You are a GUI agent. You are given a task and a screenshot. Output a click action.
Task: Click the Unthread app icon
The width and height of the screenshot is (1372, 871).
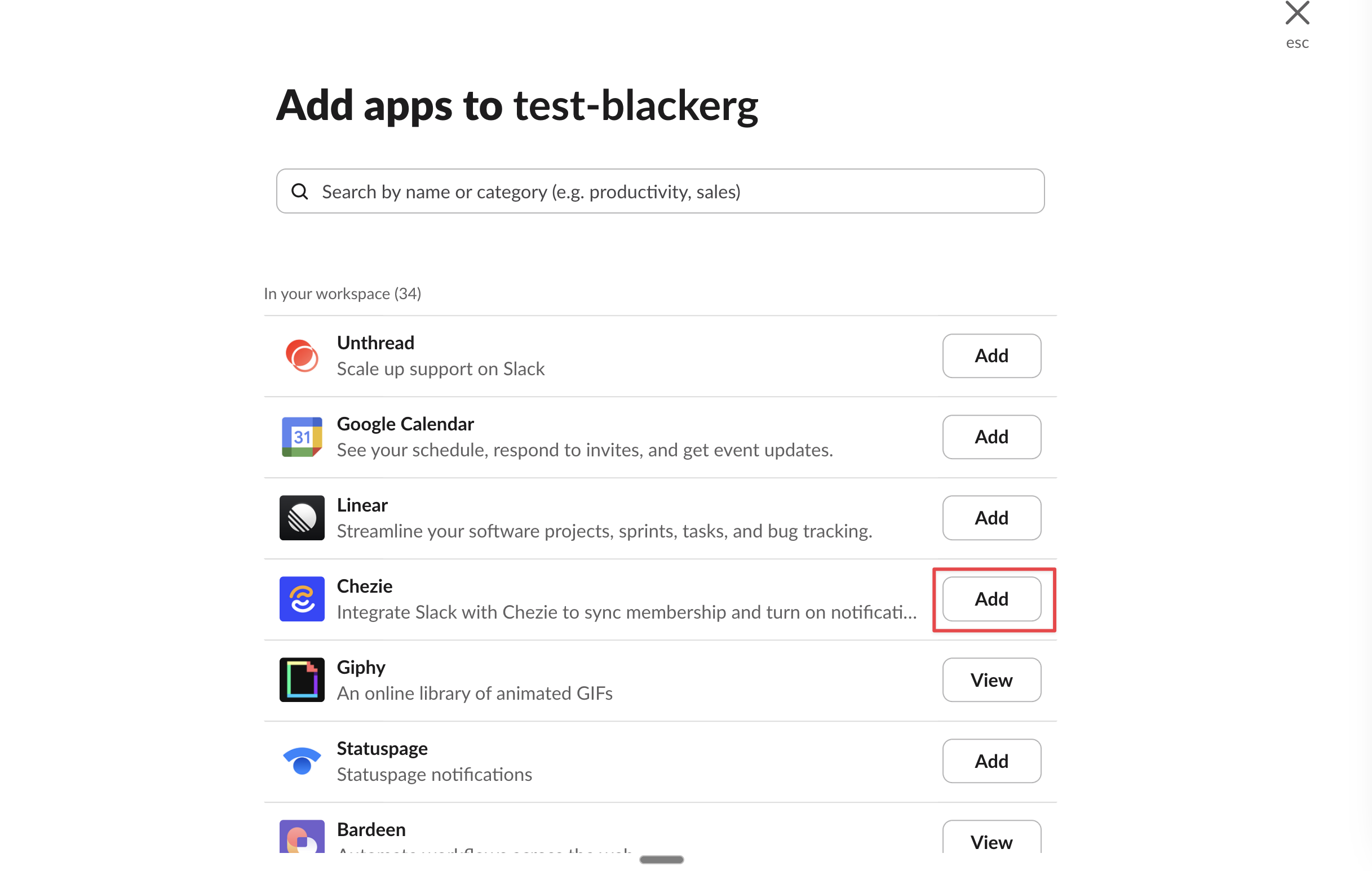click(302, 355)
